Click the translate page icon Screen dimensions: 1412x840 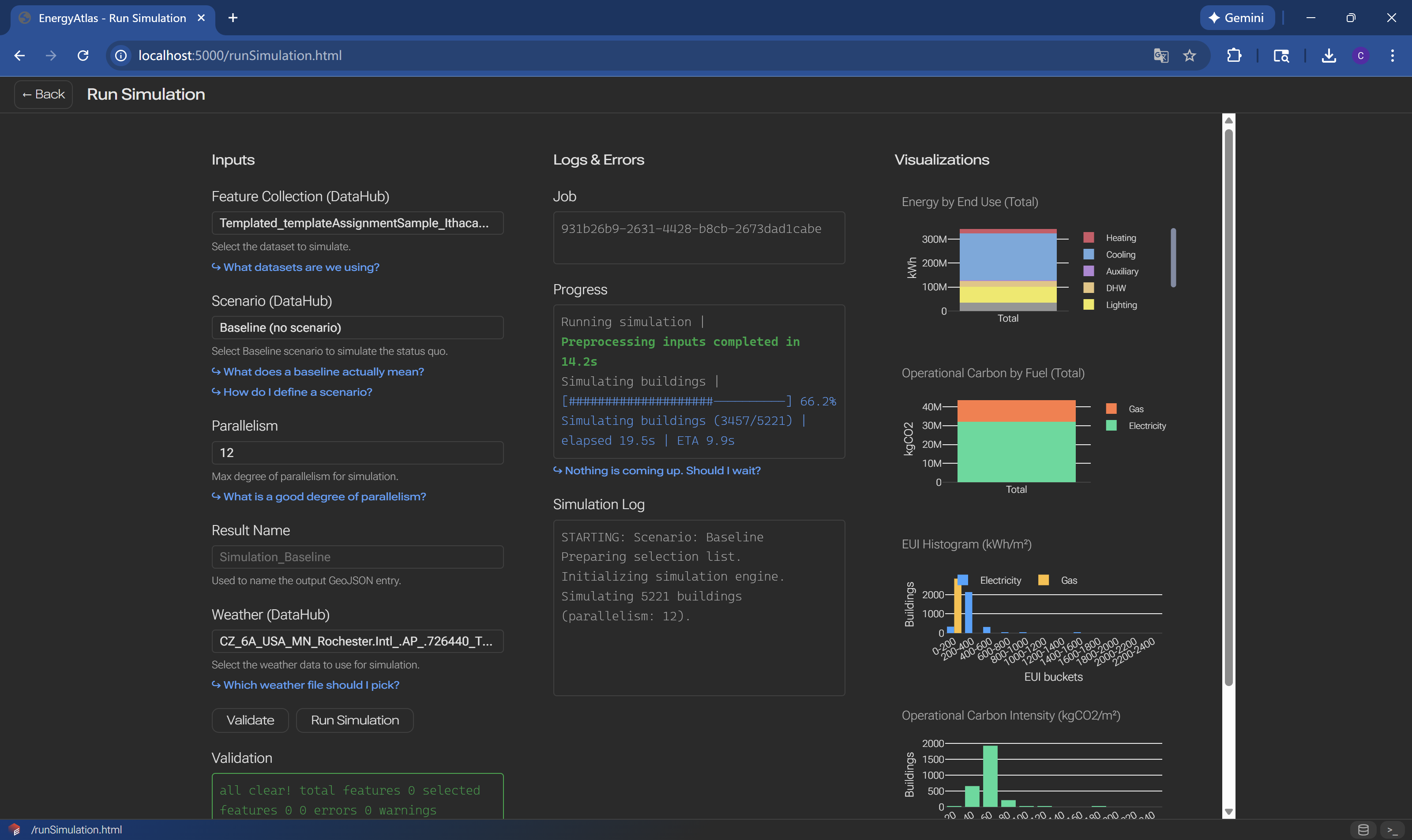point(1160,56)
